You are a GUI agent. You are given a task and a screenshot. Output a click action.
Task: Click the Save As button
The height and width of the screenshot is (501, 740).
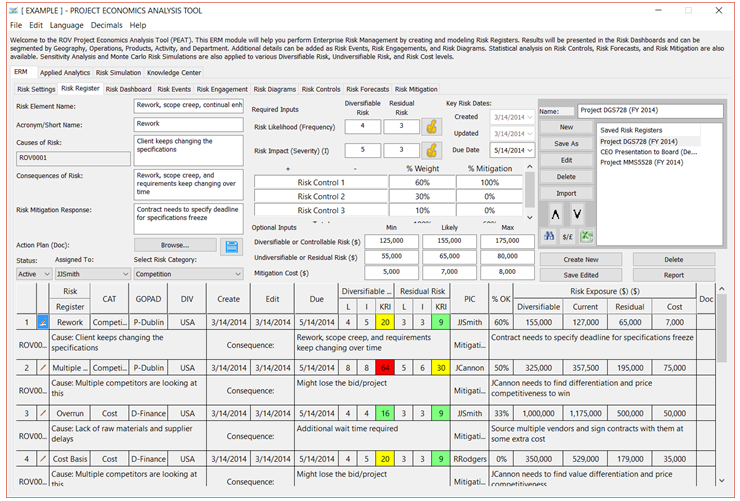pyautogui.click(x=566, y=144)
